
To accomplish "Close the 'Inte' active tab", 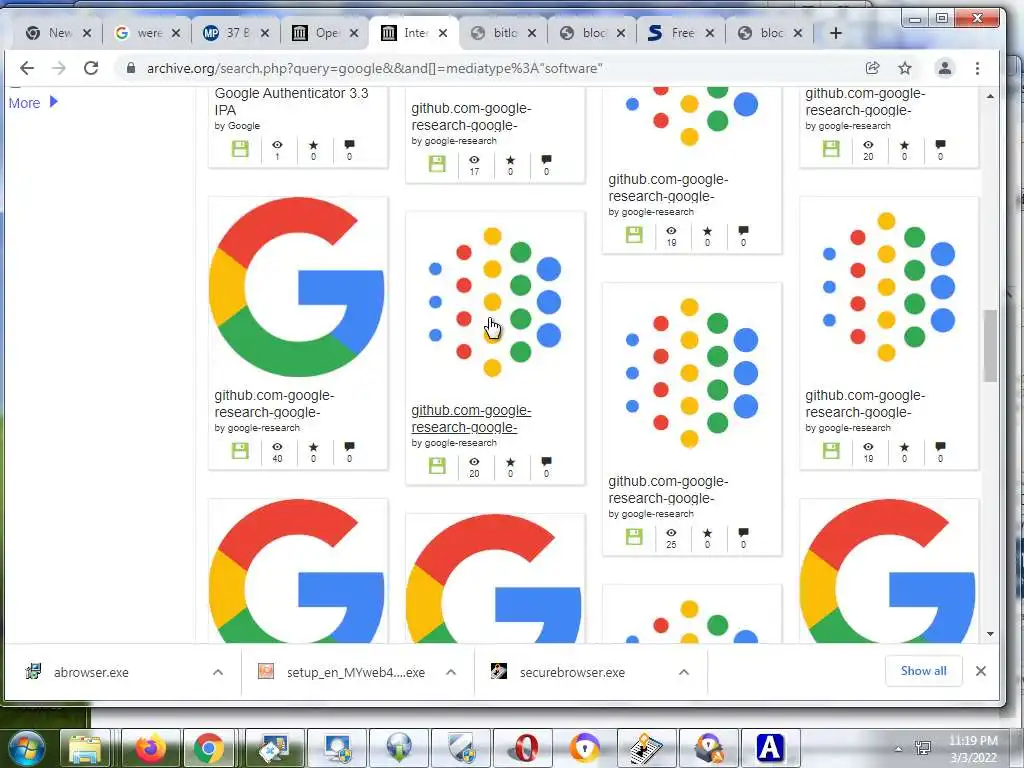I will (443, 33).
